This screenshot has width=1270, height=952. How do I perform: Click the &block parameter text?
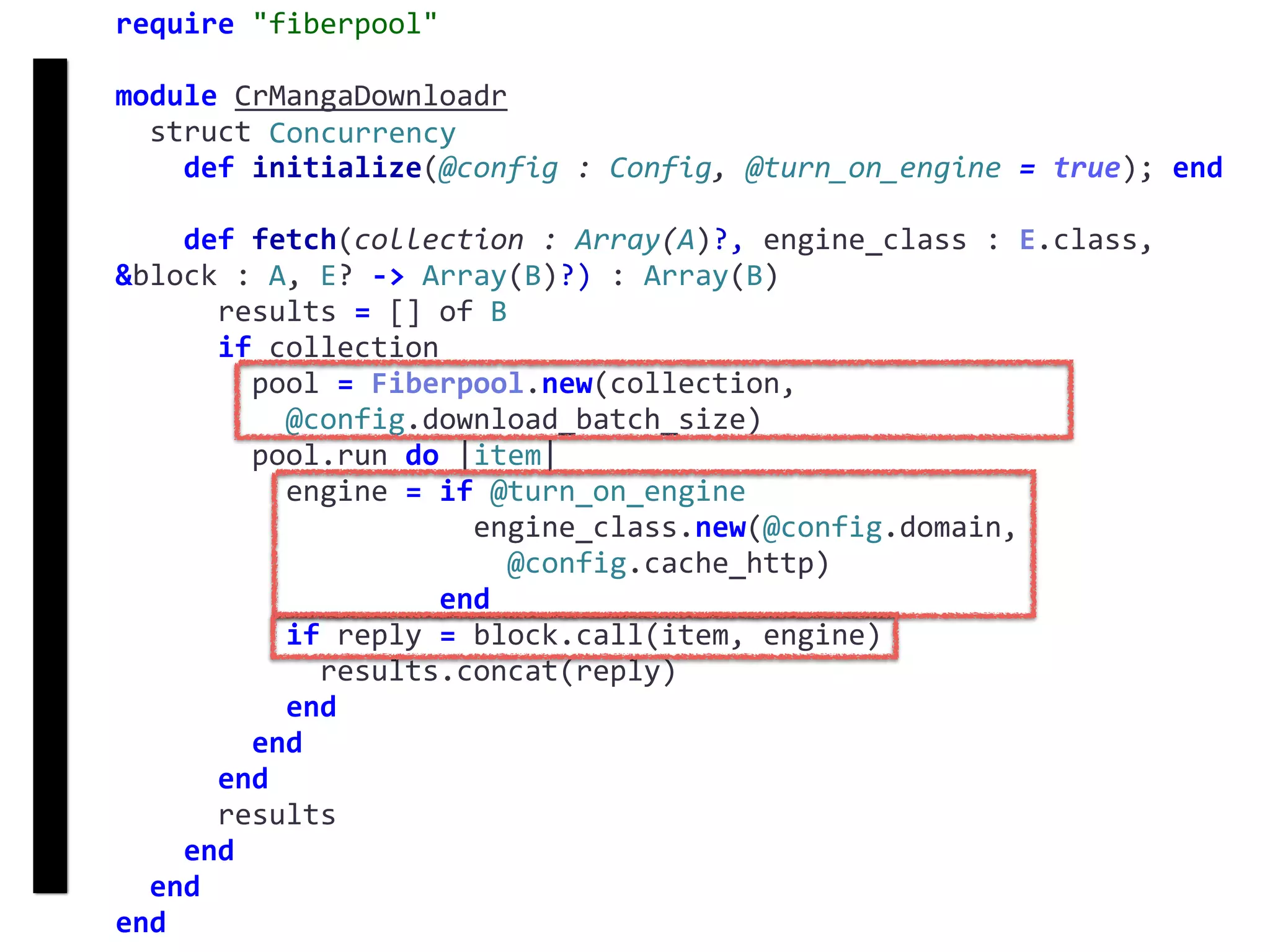[x=166, y=276]
